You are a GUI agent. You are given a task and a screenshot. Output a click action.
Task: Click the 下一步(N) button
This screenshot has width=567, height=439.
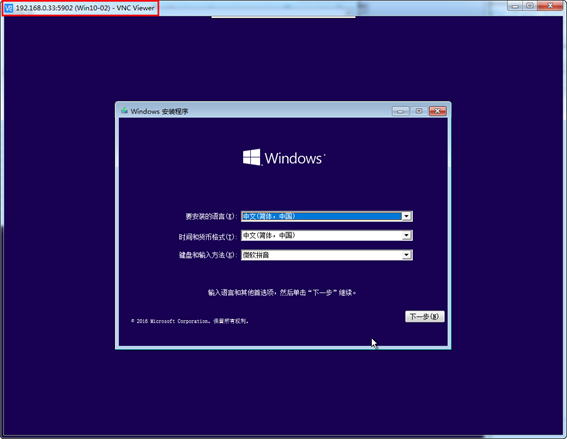tap(425, 316)
